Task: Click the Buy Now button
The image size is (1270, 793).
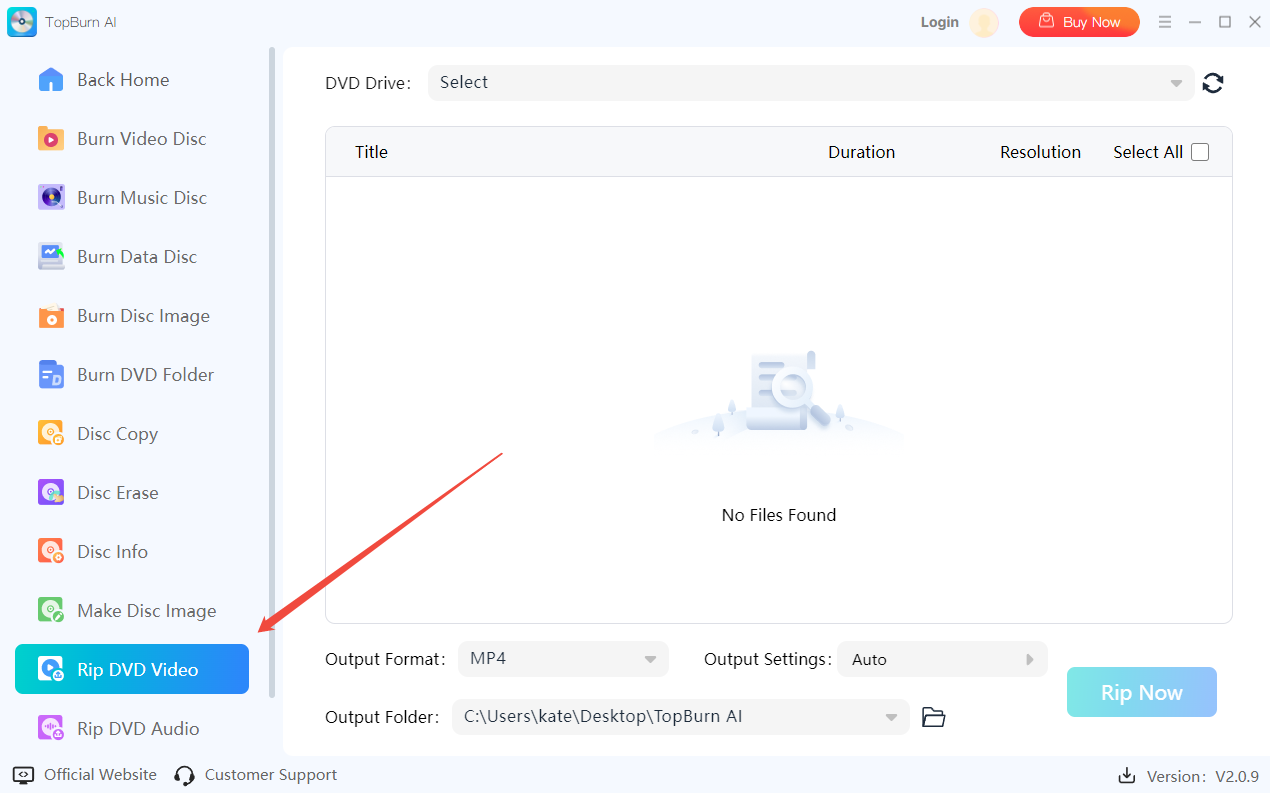Action: pos(1079,22)
